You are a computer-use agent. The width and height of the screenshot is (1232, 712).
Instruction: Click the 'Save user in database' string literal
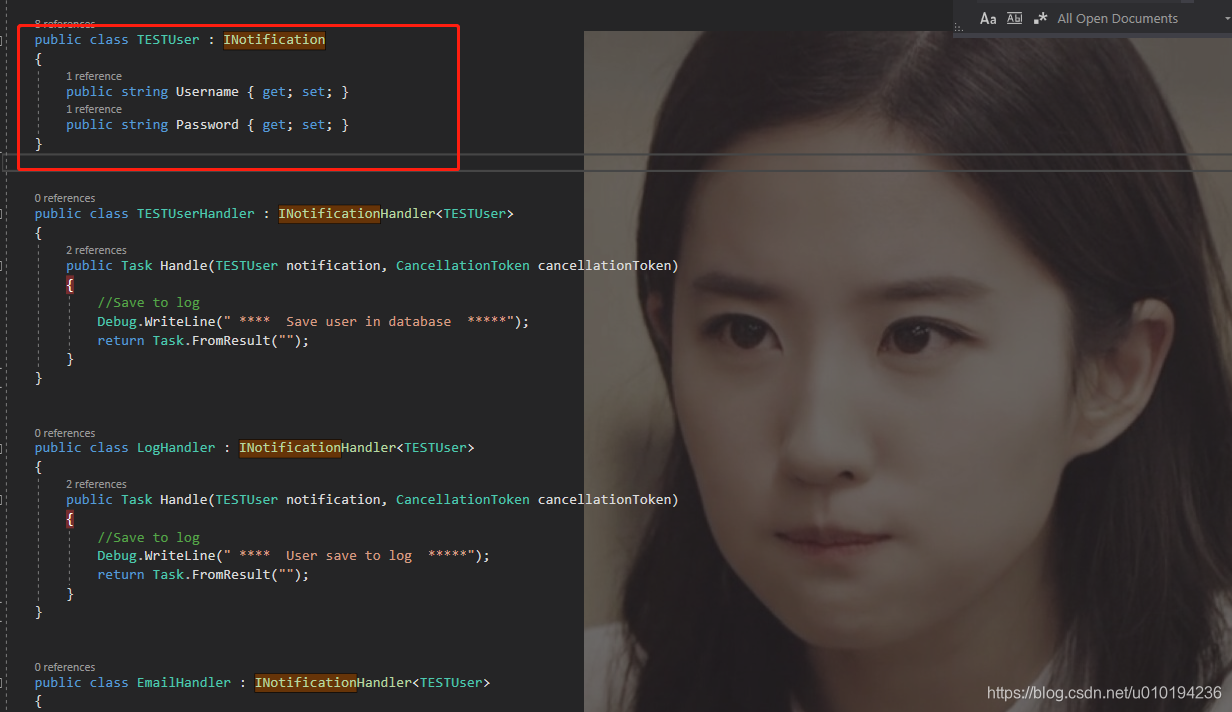pos(368,322)
